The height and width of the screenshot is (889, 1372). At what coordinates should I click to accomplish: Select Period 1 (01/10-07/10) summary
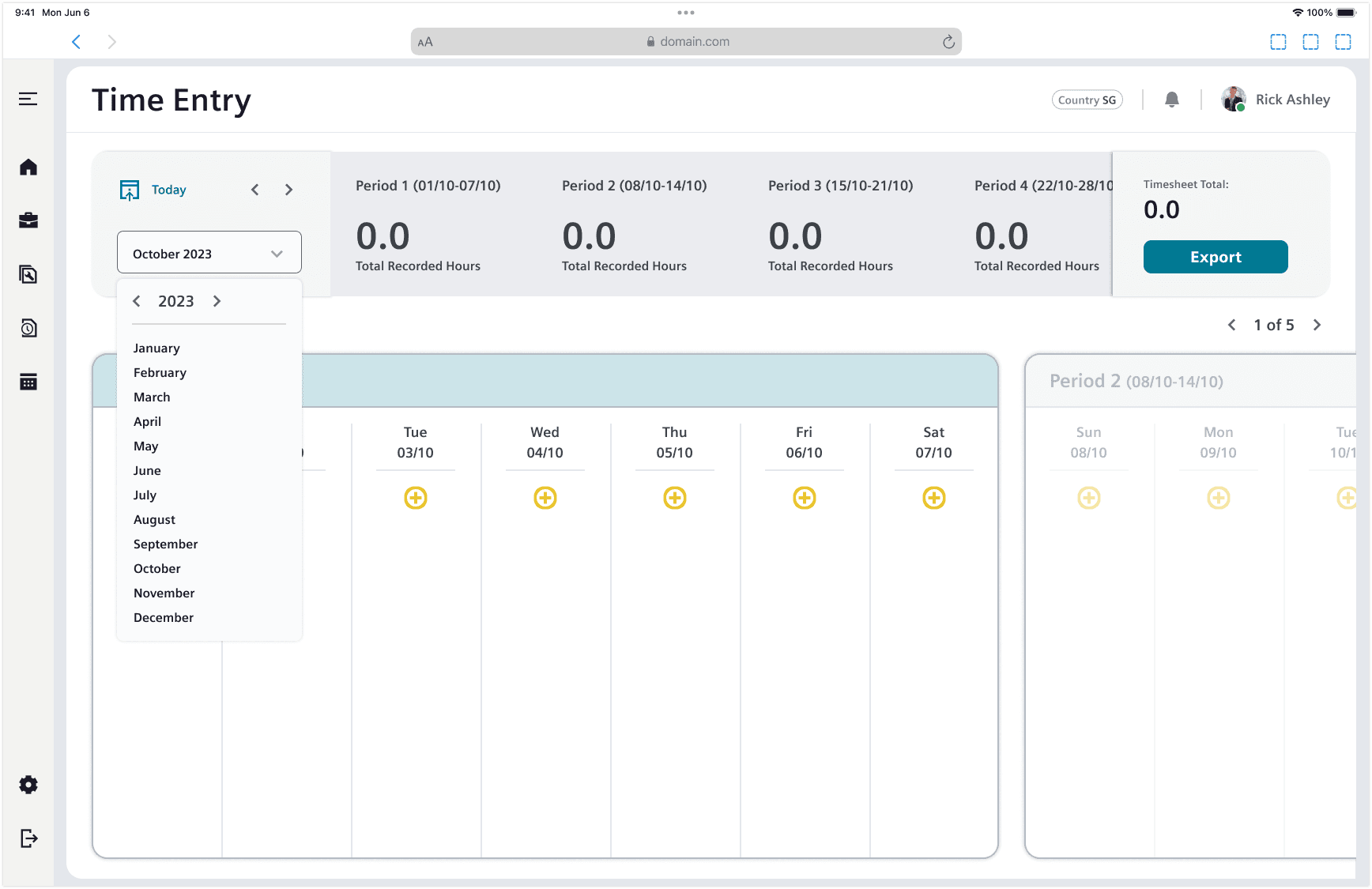428,224
